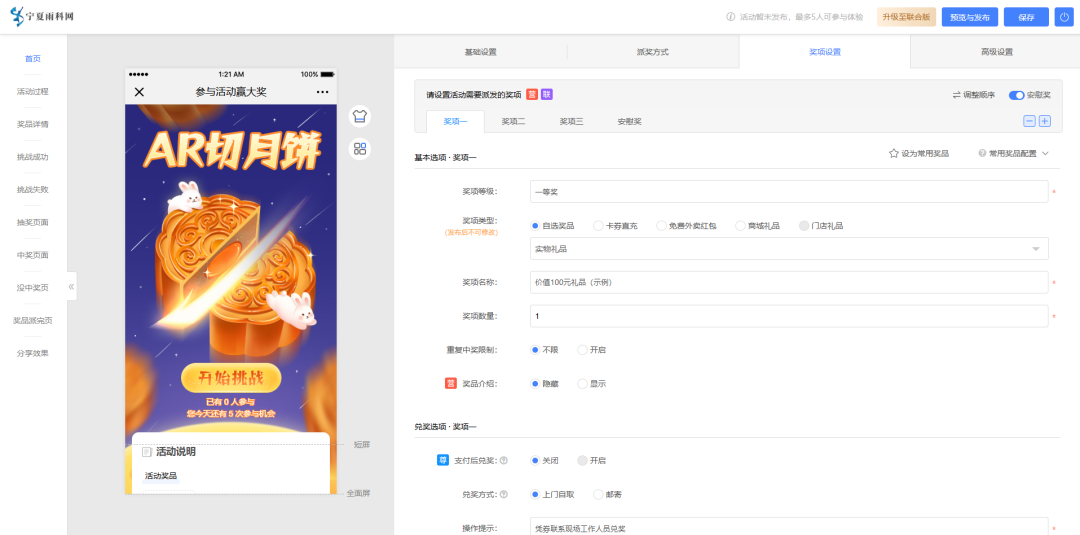This screenshot has height=535, width=1080.
Task: Select 上门自取 for 兑奖方式
Action: pos(535,494)
